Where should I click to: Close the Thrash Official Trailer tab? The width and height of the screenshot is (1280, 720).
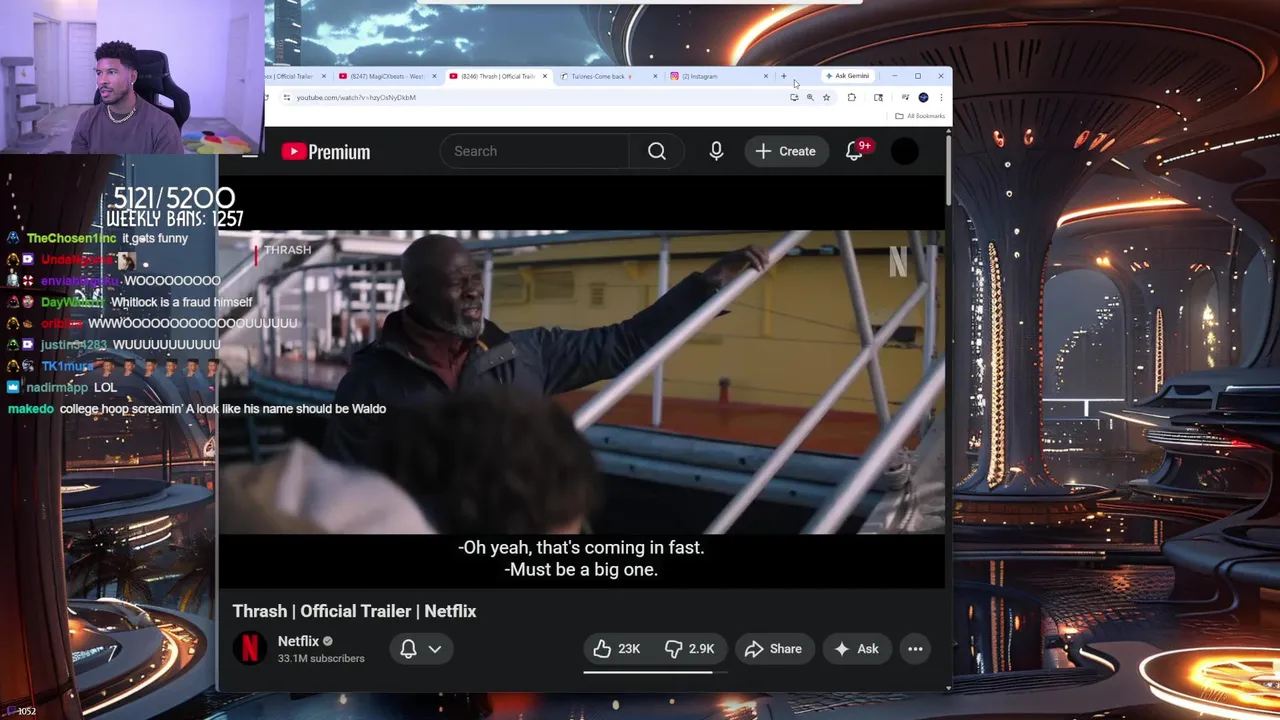[545, 76]
